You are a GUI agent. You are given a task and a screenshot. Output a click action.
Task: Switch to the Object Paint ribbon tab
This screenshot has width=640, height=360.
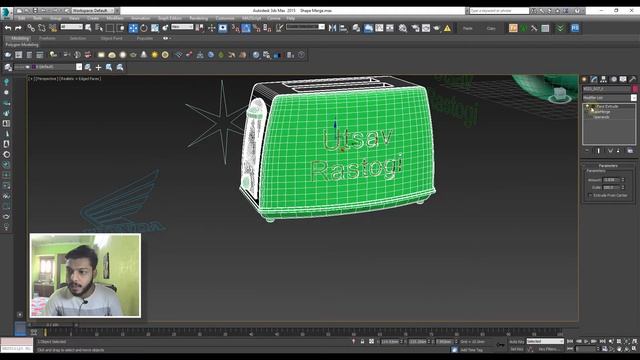[x=111, y=38]
